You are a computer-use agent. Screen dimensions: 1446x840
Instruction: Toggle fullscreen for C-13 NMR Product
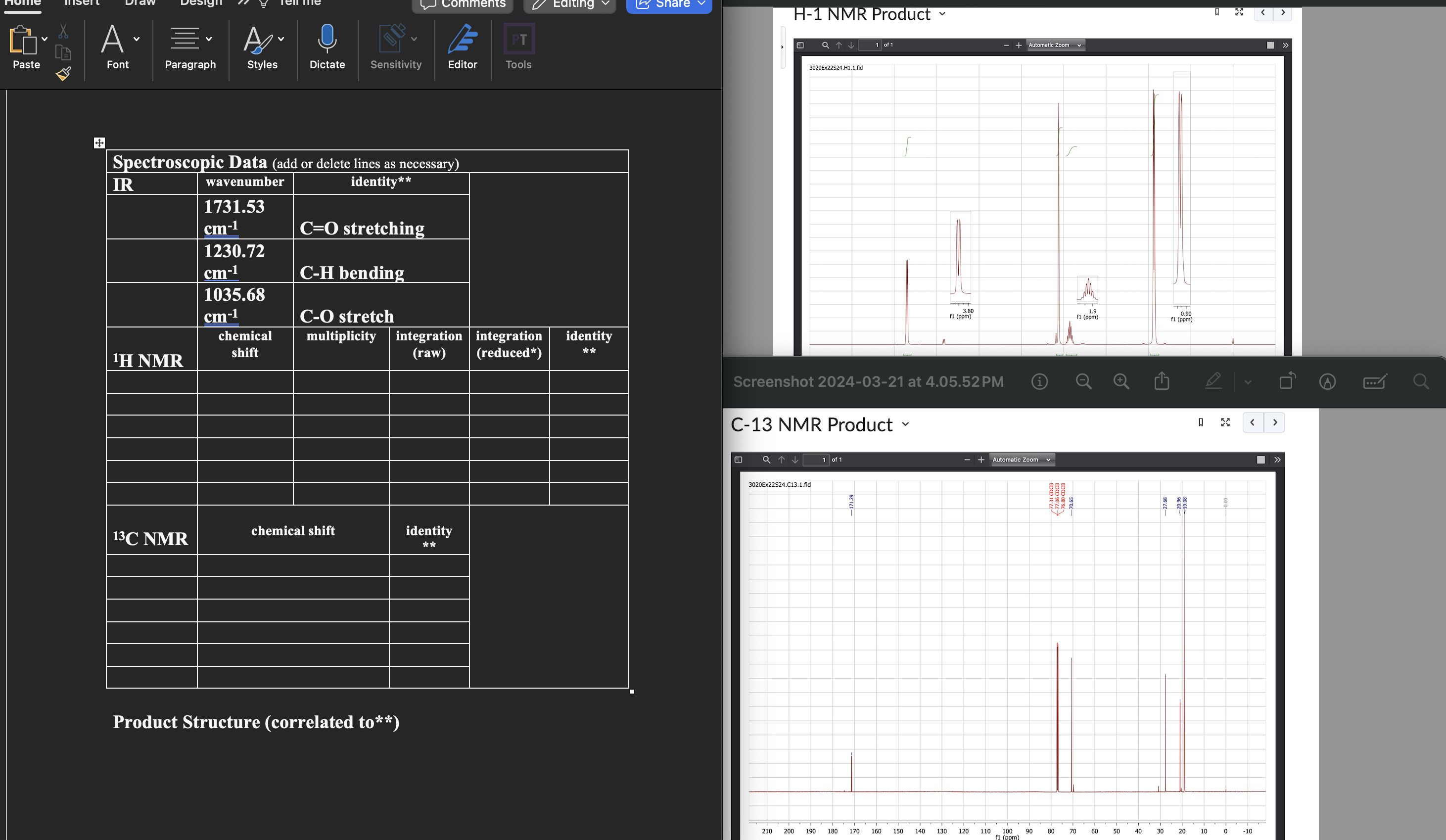pyautogui.click(x=1225, y=422)
